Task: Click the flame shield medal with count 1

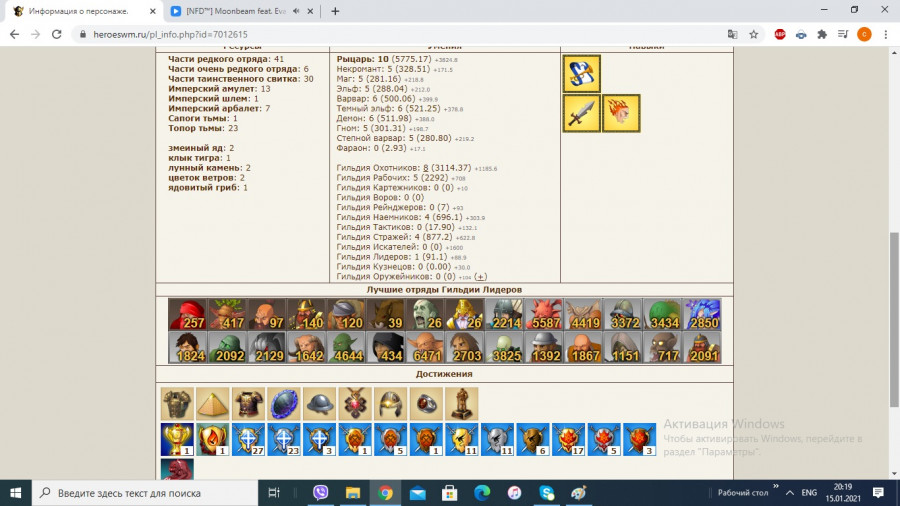Action: (212, 439)
